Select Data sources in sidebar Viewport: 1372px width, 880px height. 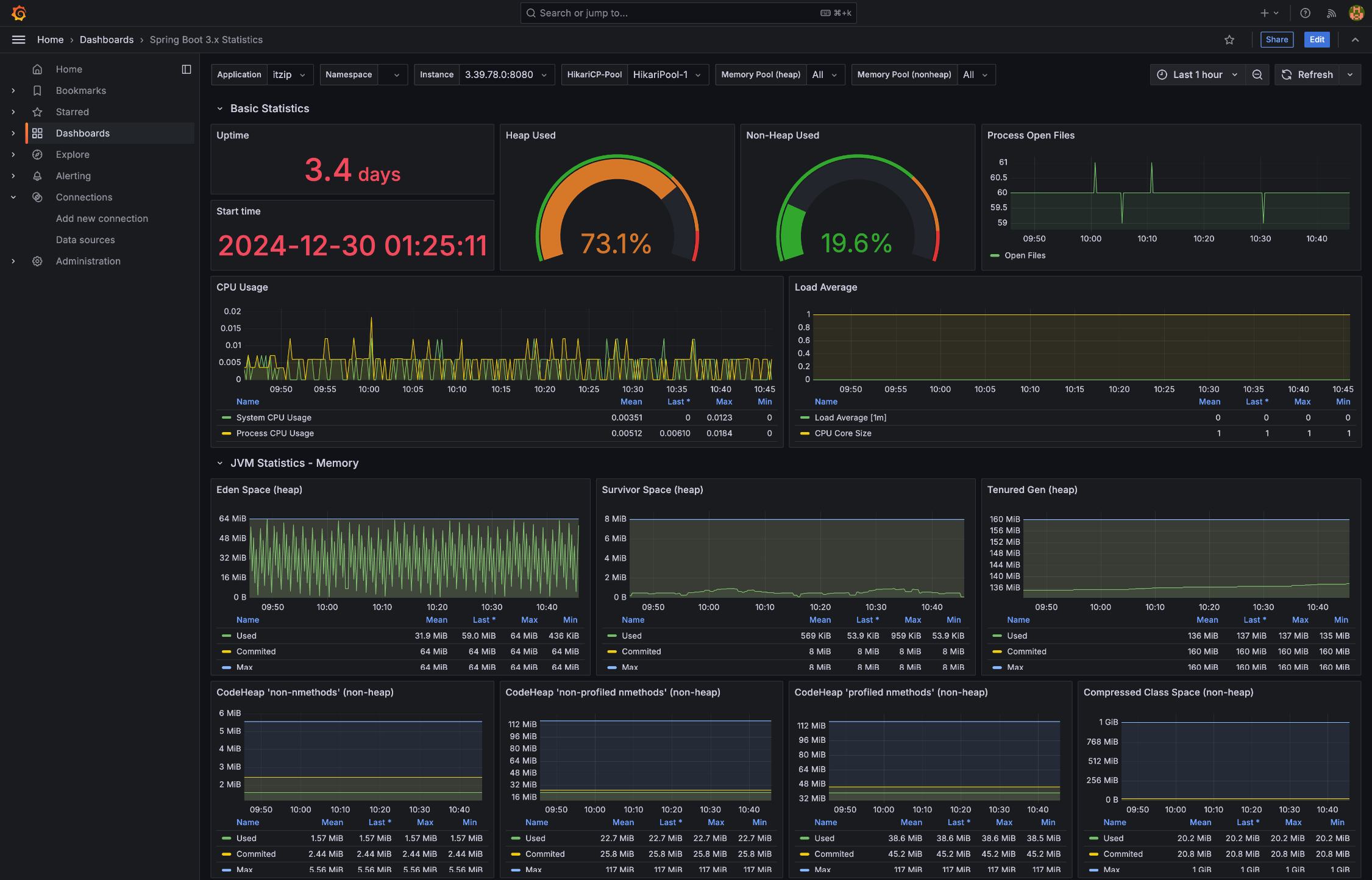[x=85, y=240]
